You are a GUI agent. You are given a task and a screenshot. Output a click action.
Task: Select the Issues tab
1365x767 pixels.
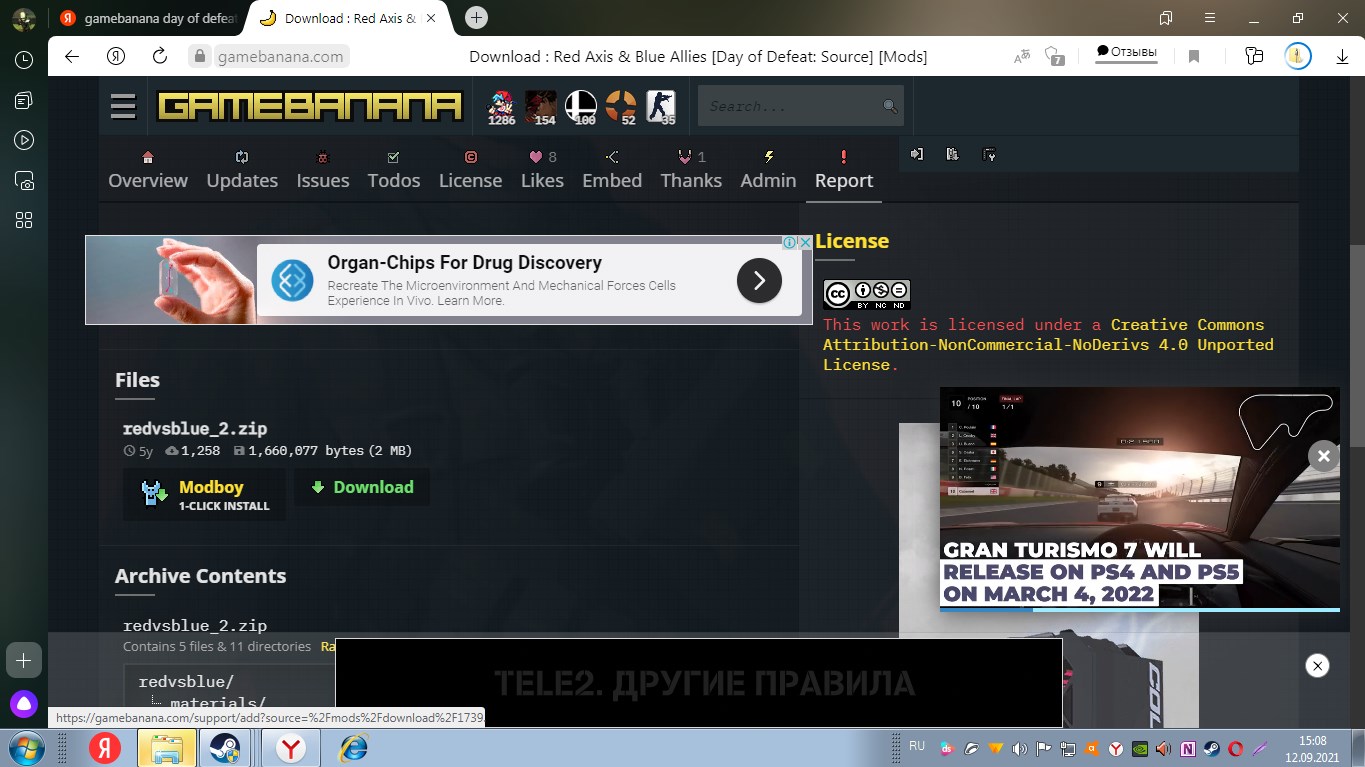(x=323, y=170)
